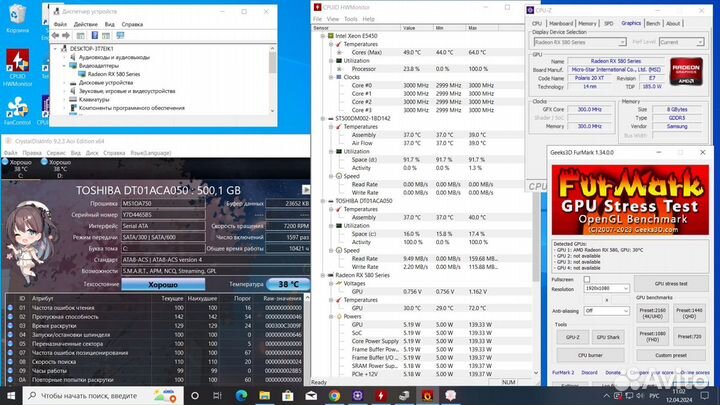Open Microsoft Edge from taskbar
Screen dimensions: 720x405
pyautogui.click(x=241, y=395)
